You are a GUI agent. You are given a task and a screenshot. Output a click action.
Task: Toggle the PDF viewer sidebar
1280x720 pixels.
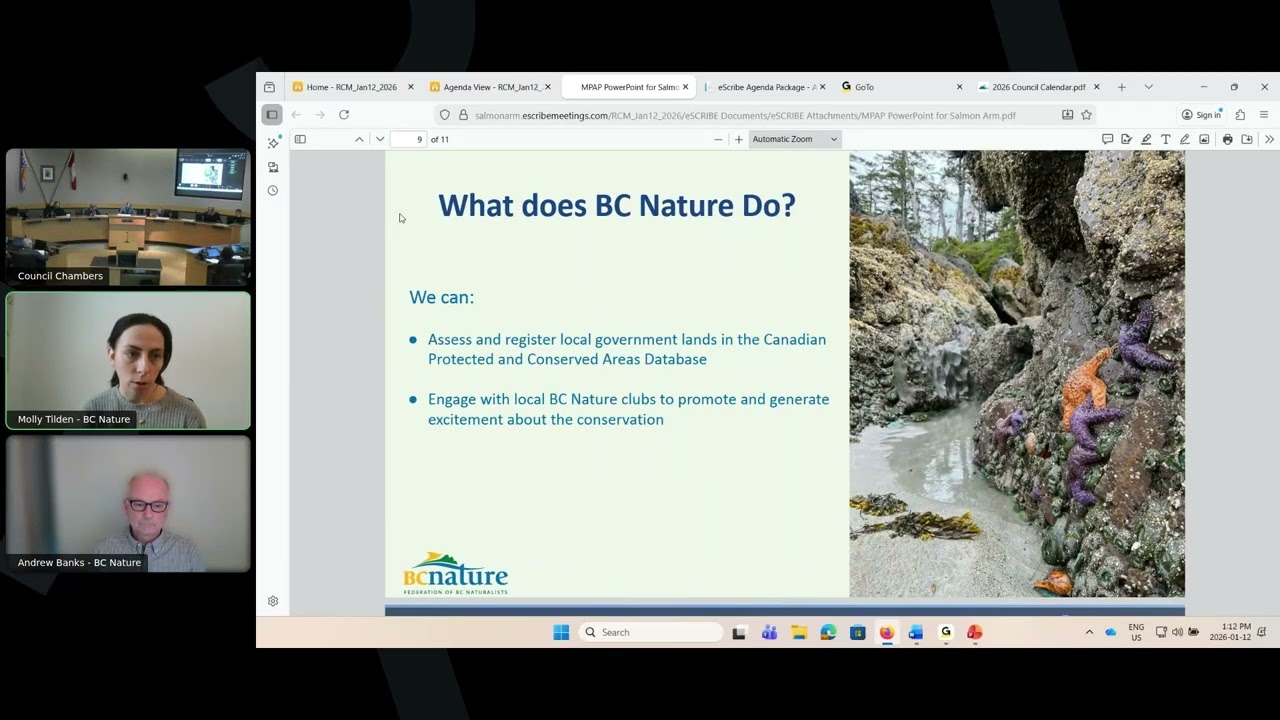tap(300, 139)
